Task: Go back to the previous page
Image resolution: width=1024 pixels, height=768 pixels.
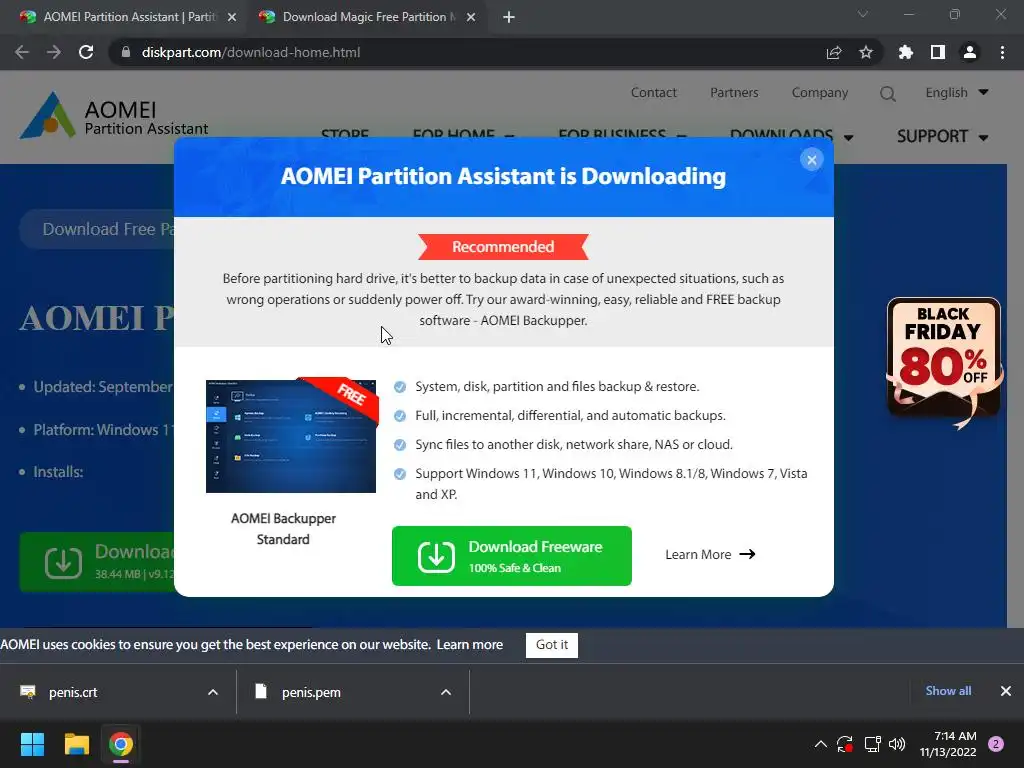Action: [22, 52]
